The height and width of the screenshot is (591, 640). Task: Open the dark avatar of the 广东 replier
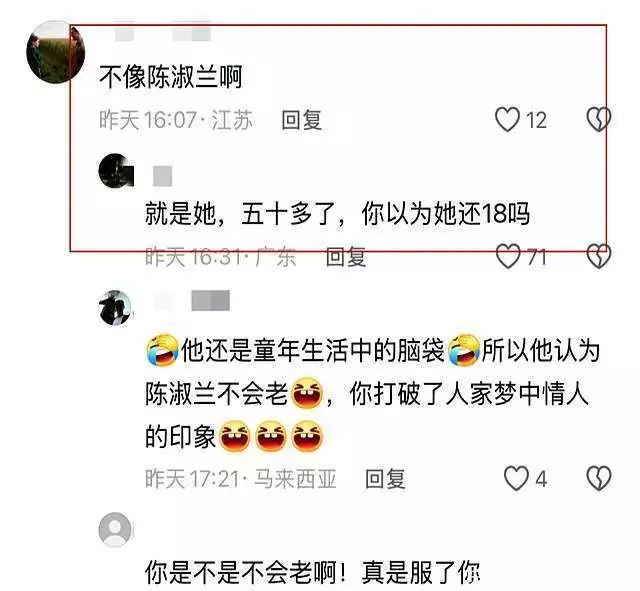pyautogui.click(x=116, y=171)
